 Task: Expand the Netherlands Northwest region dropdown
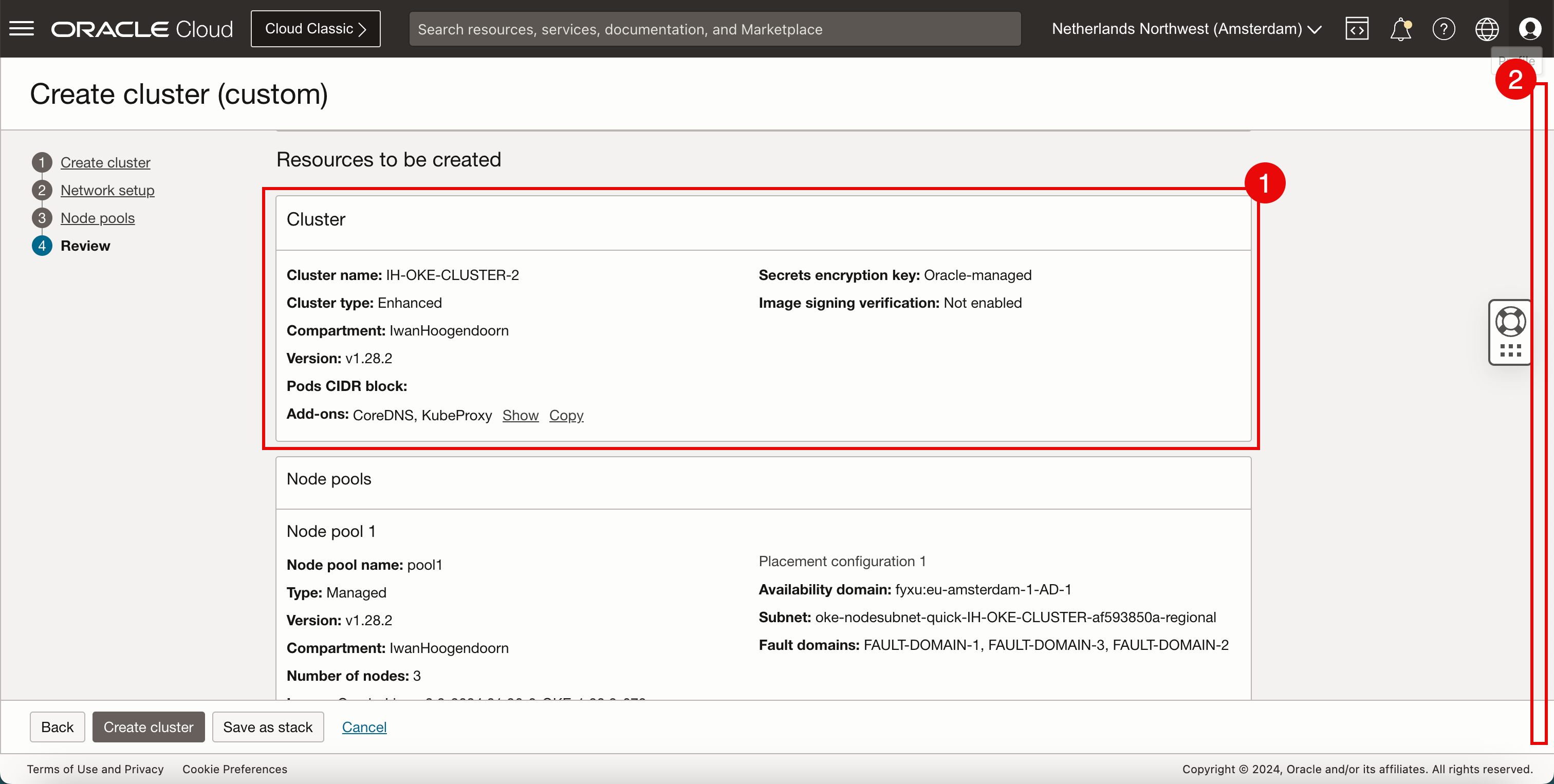pyautogui.click(x=1186, y=29)
